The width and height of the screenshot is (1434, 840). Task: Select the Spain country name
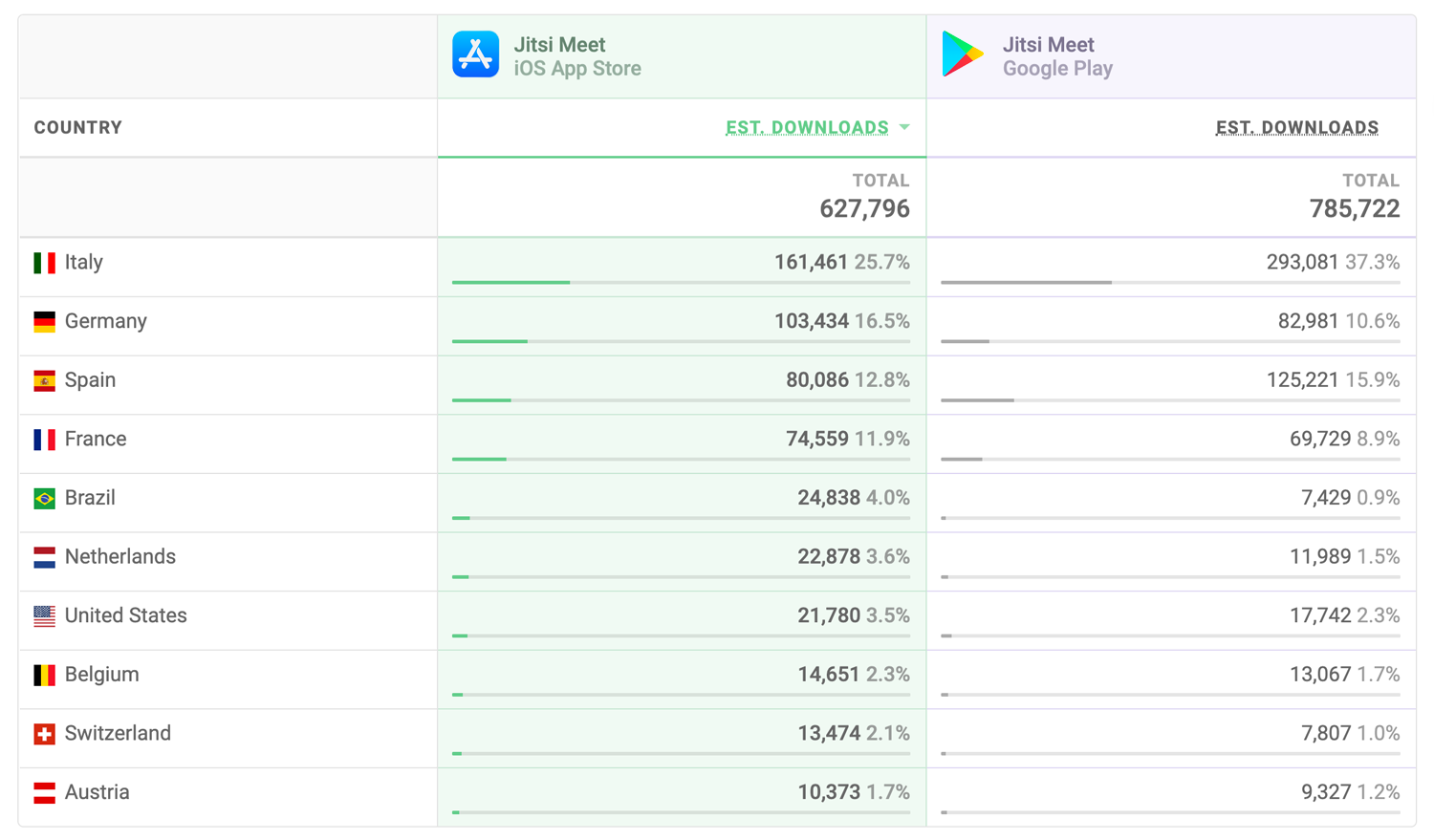(91, 380)
